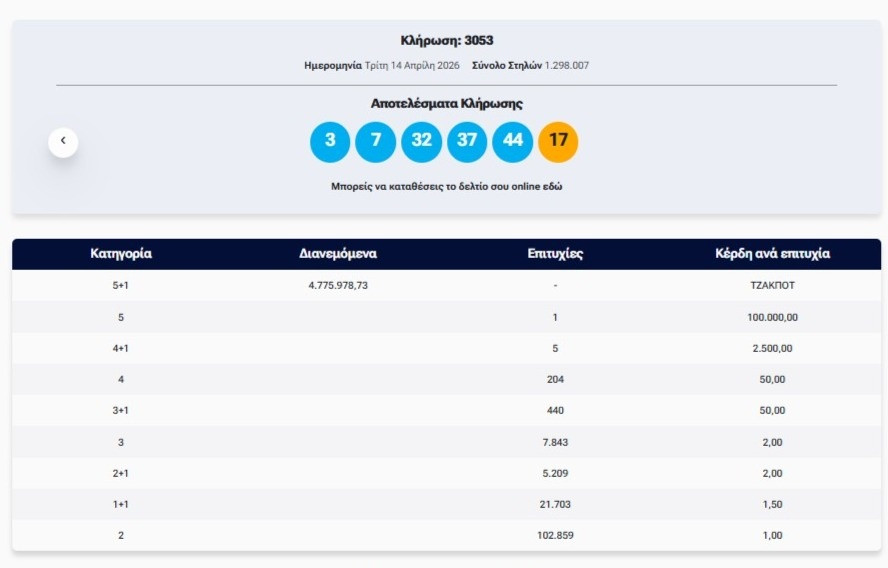This screenshot has height=568, width=888.
Task: Click the orange Joker ball 17
Action: coord(558,141)
